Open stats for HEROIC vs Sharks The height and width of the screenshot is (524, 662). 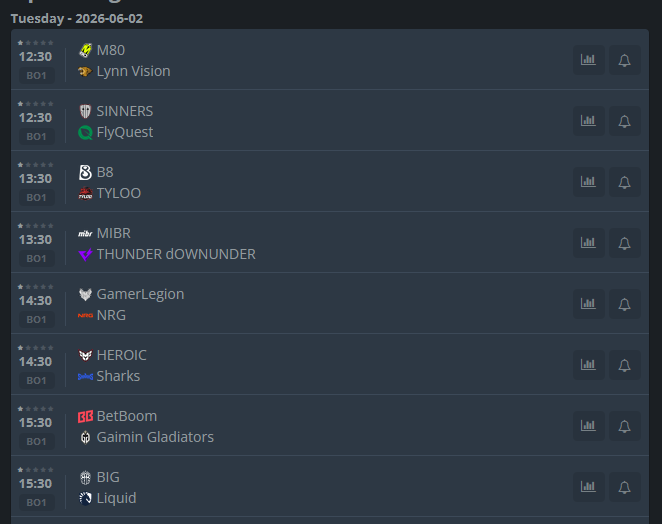coord(589,365)
